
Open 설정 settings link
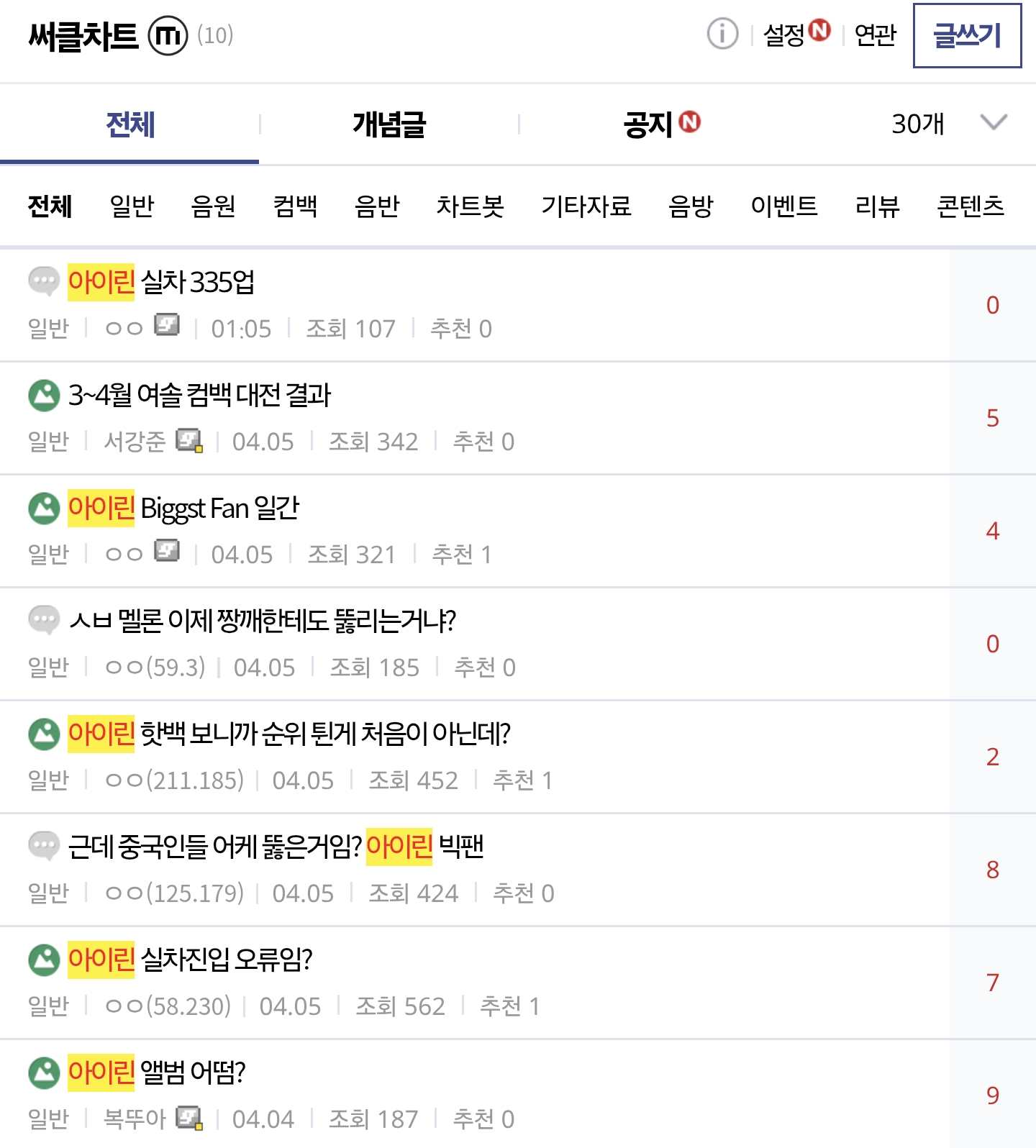tap(783, 35)
